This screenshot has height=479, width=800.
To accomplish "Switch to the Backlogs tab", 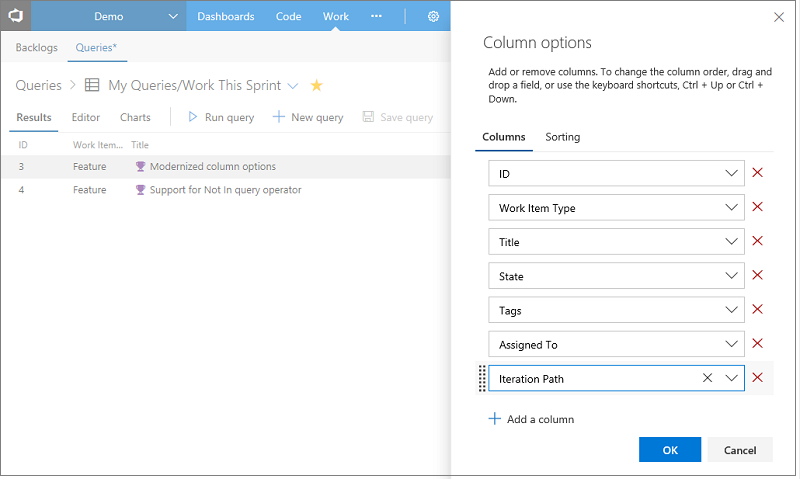I will (x=36, y=47).
